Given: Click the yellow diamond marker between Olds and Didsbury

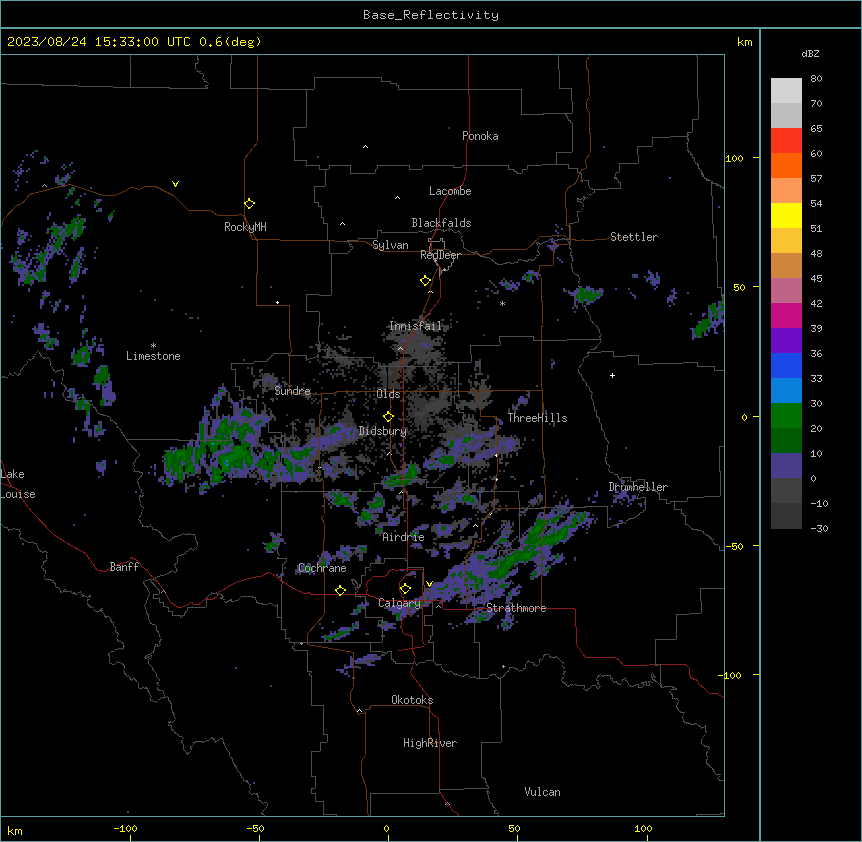Looking at the screenshot, I should coord(388,417).
